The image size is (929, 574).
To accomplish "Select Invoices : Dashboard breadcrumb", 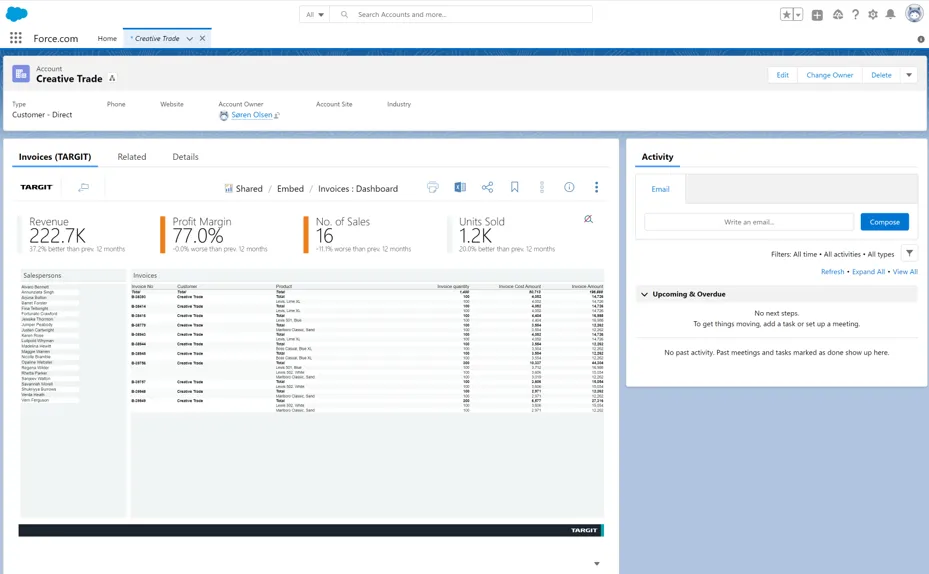I will 358,188.
